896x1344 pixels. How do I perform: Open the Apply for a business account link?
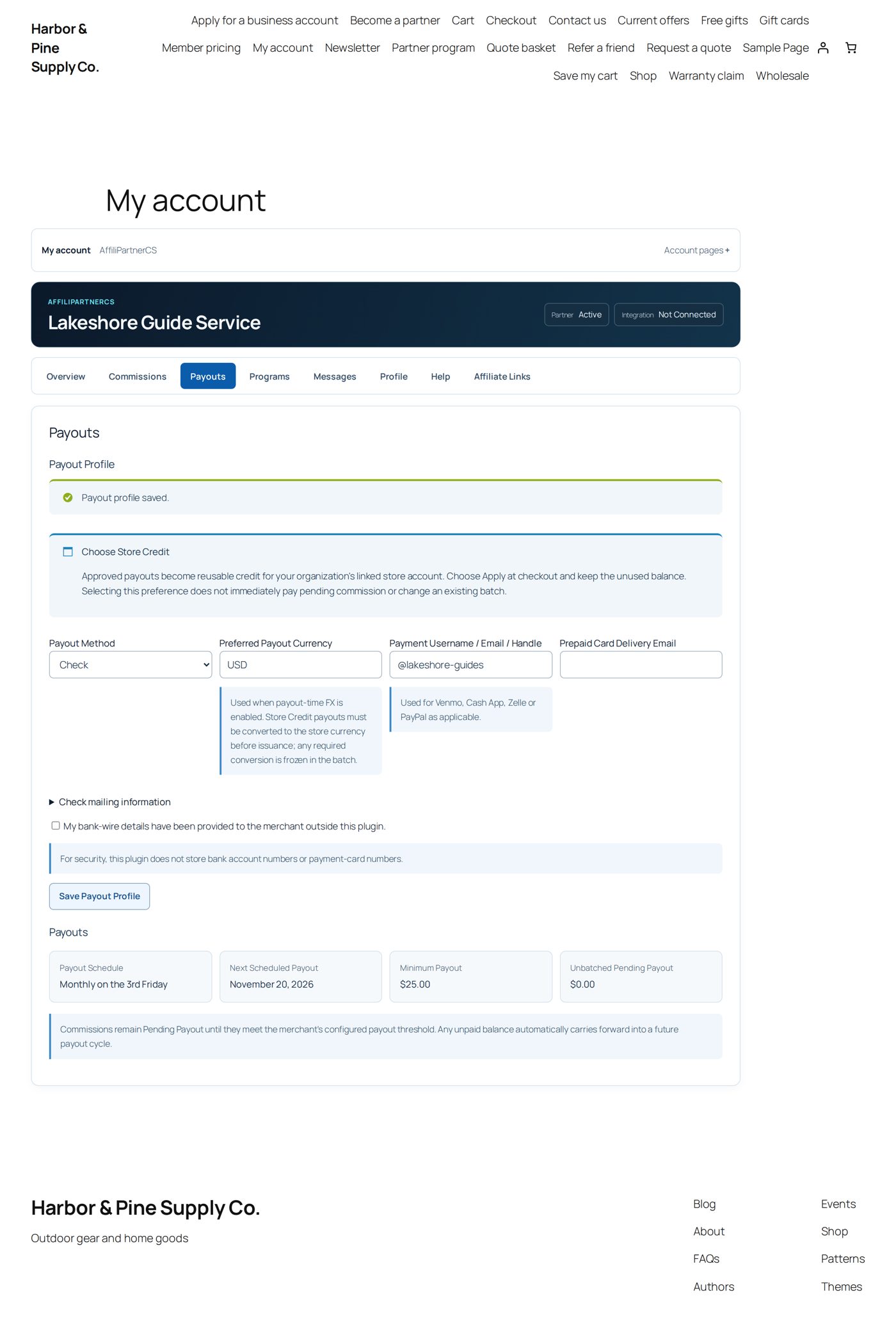(264, 20)
